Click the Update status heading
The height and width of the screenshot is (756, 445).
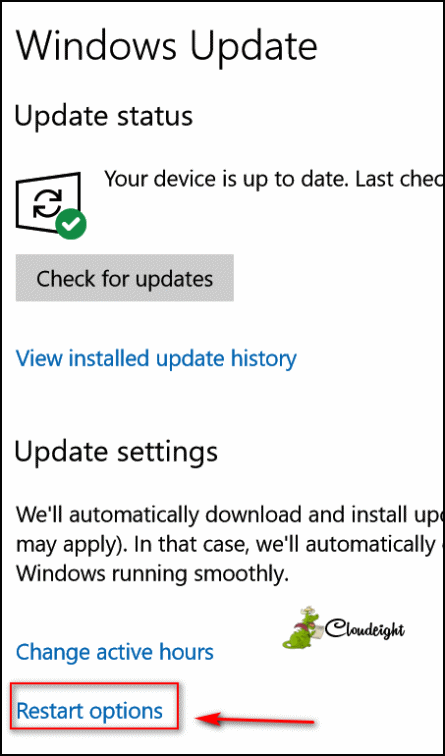[104, 116]
